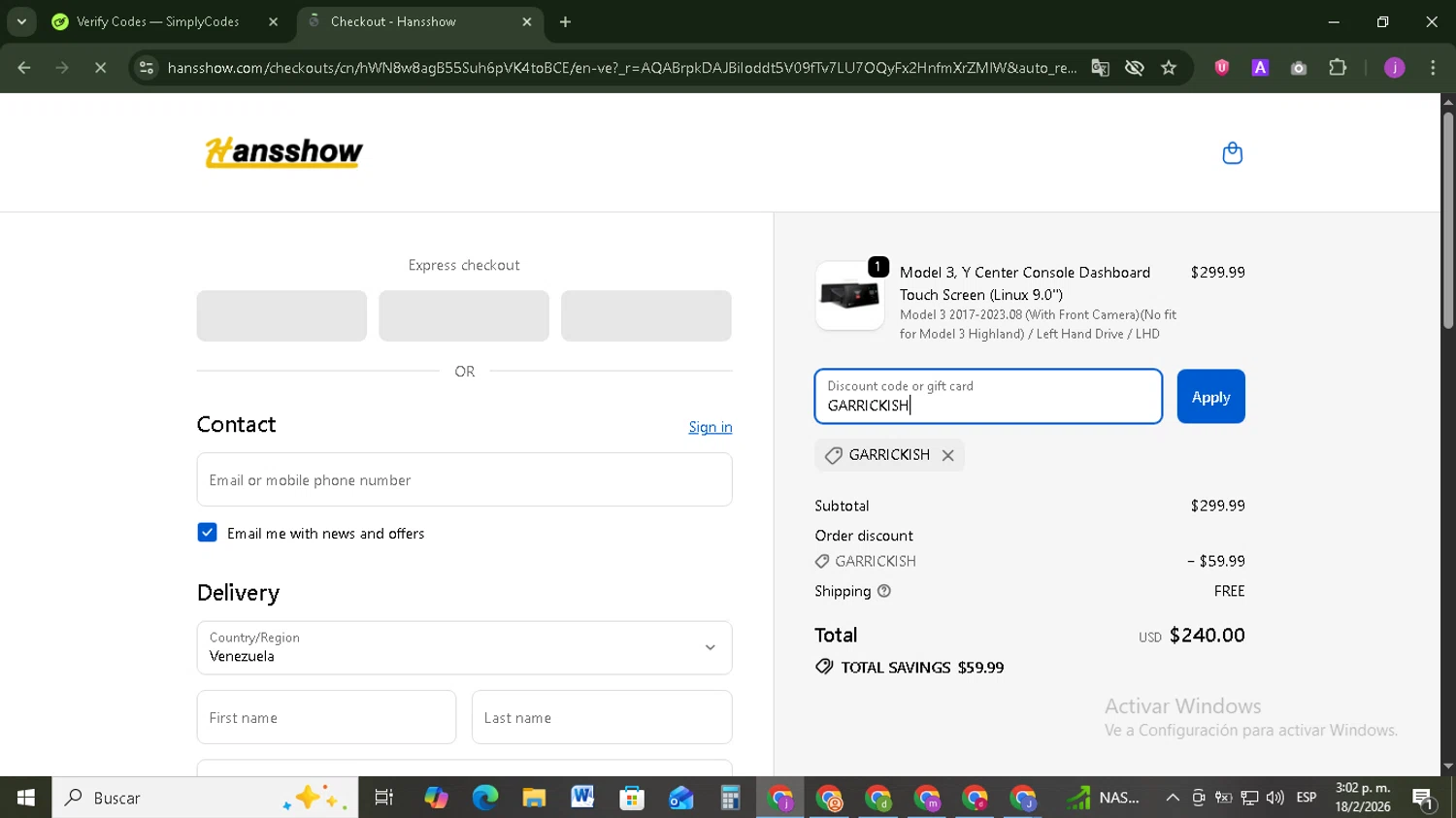Open Task View on the taskbar
This screenshot has height=818, width=1456.
(x=383, y=798)
